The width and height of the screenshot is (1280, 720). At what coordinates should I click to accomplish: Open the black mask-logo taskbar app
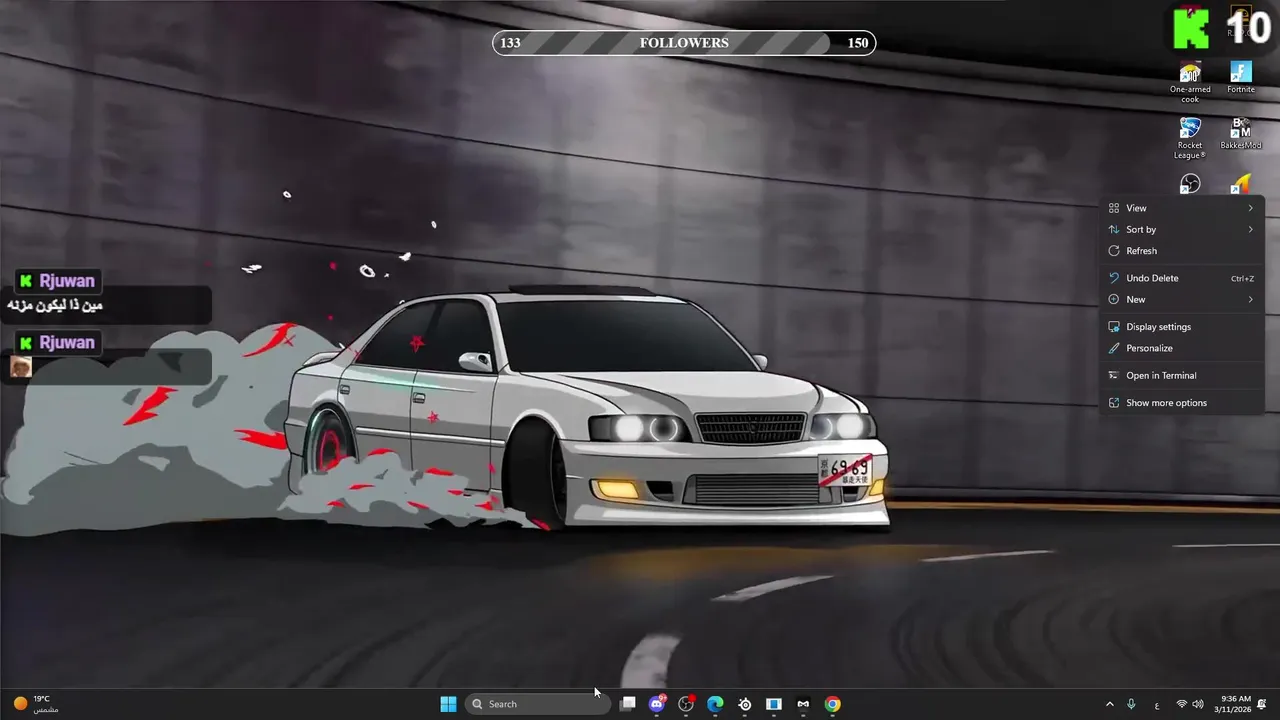(x=803, y=704)
